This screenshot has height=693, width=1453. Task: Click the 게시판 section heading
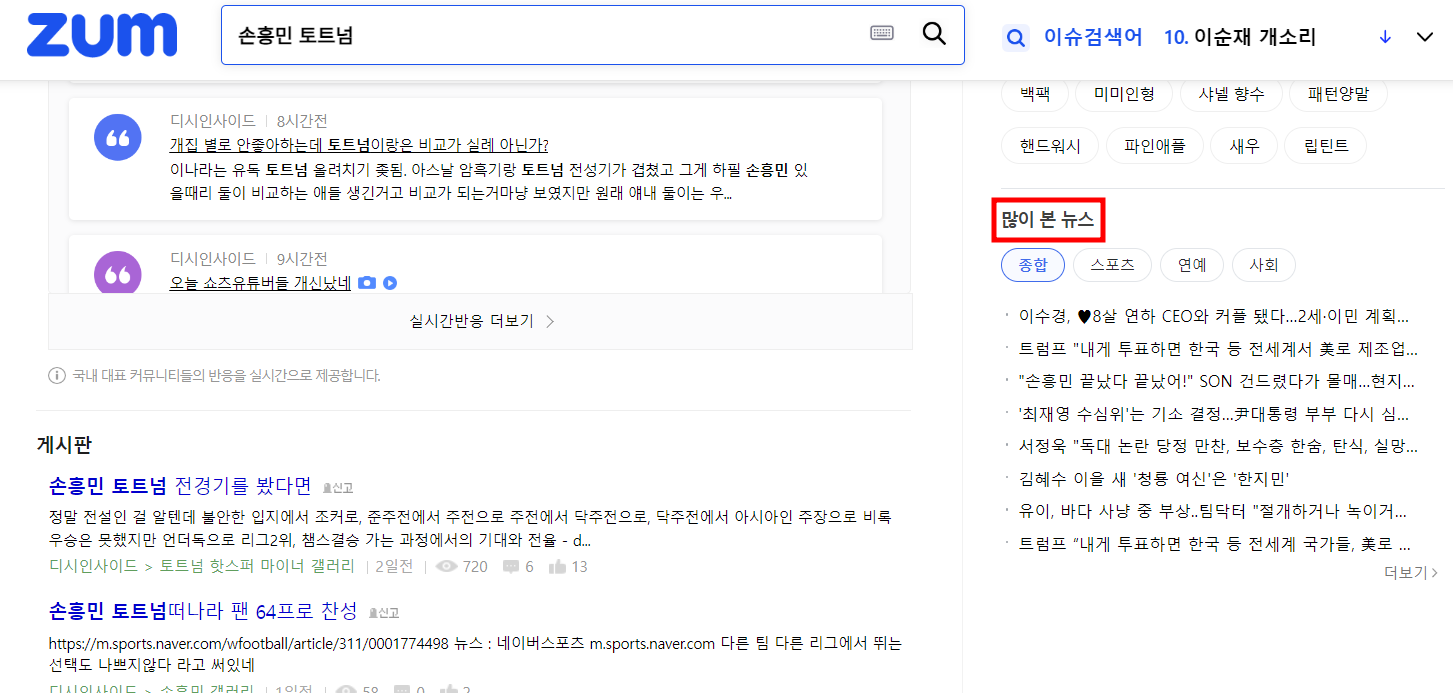tap(64, 444)
